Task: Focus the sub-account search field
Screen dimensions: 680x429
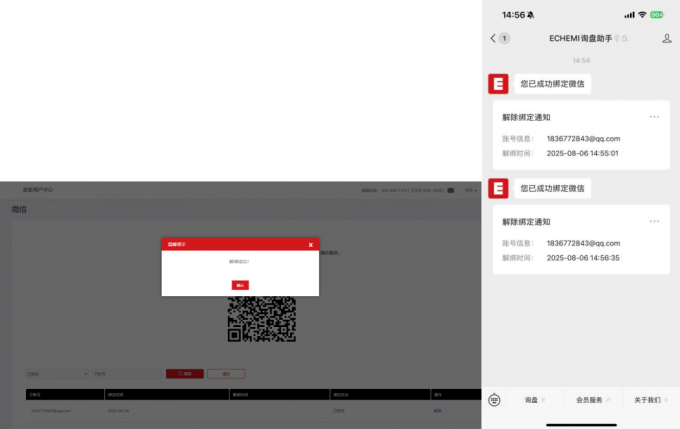Action: [x=127, y=373]
